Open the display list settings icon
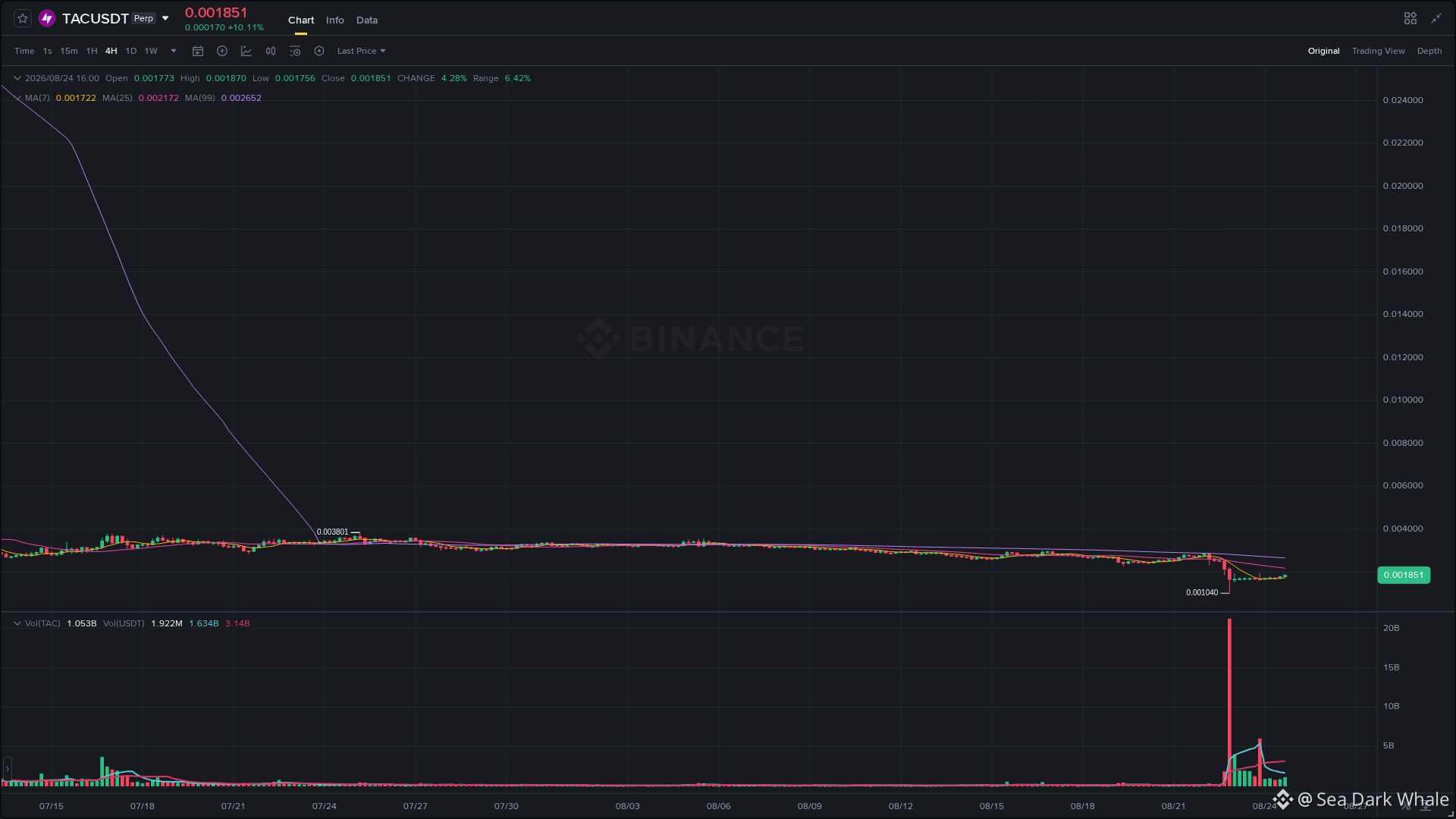Viewport: 1456px width, 819px height. pos(295,51)
